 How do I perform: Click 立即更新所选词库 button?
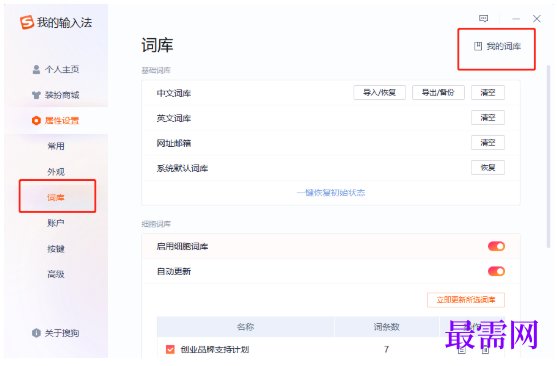click(x=466, y=300)
